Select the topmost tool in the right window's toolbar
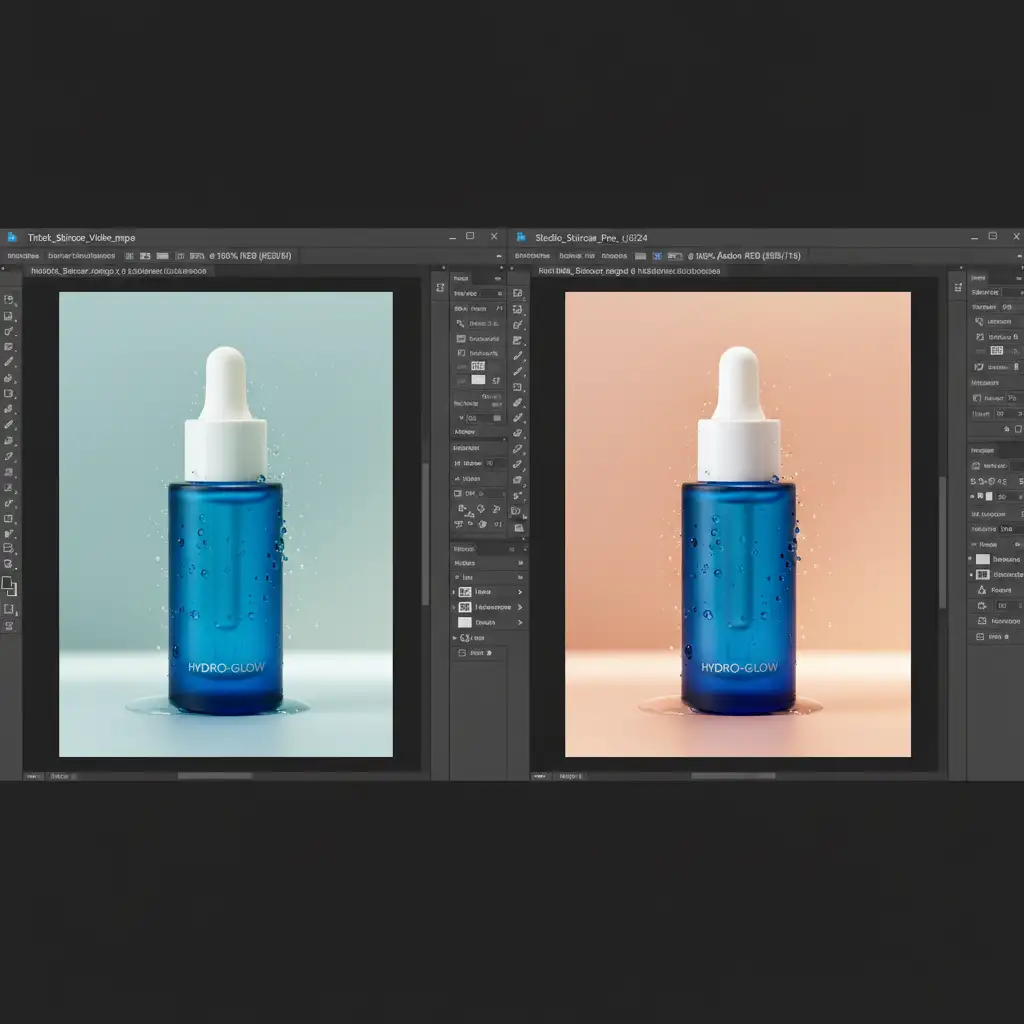This screenshot has height=1024, width=1024. (517, 294)
